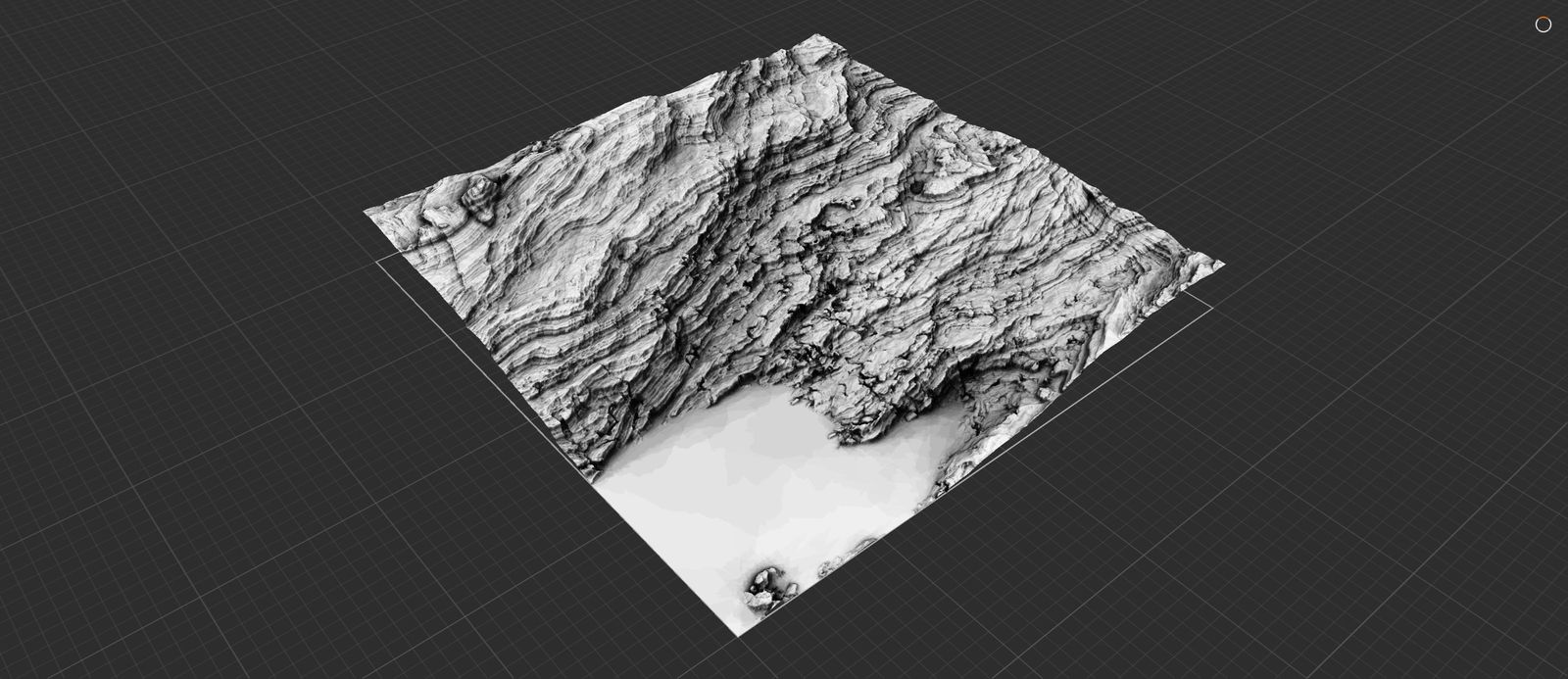This screenshot has width=1568, height=679.
Task: Click the topmost peak corner of the terrain
Action: pos(813,36)
